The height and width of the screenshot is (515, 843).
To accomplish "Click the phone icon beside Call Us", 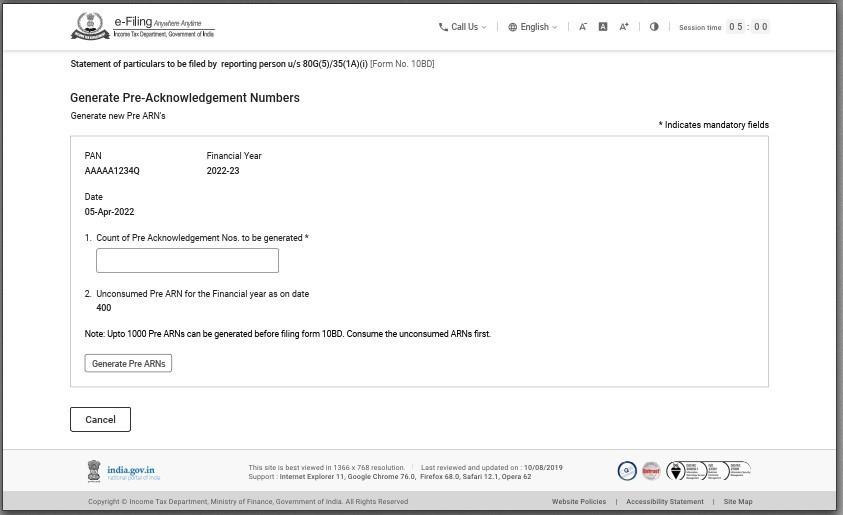I will click(x=443, y=27).
